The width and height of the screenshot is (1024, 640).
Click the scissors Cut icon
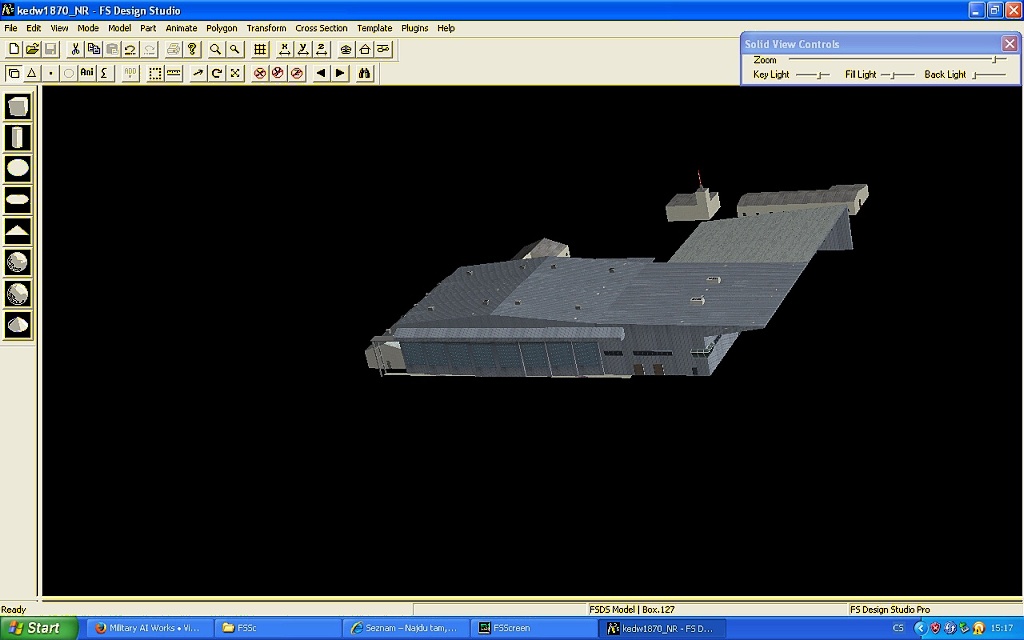point(75,49)
